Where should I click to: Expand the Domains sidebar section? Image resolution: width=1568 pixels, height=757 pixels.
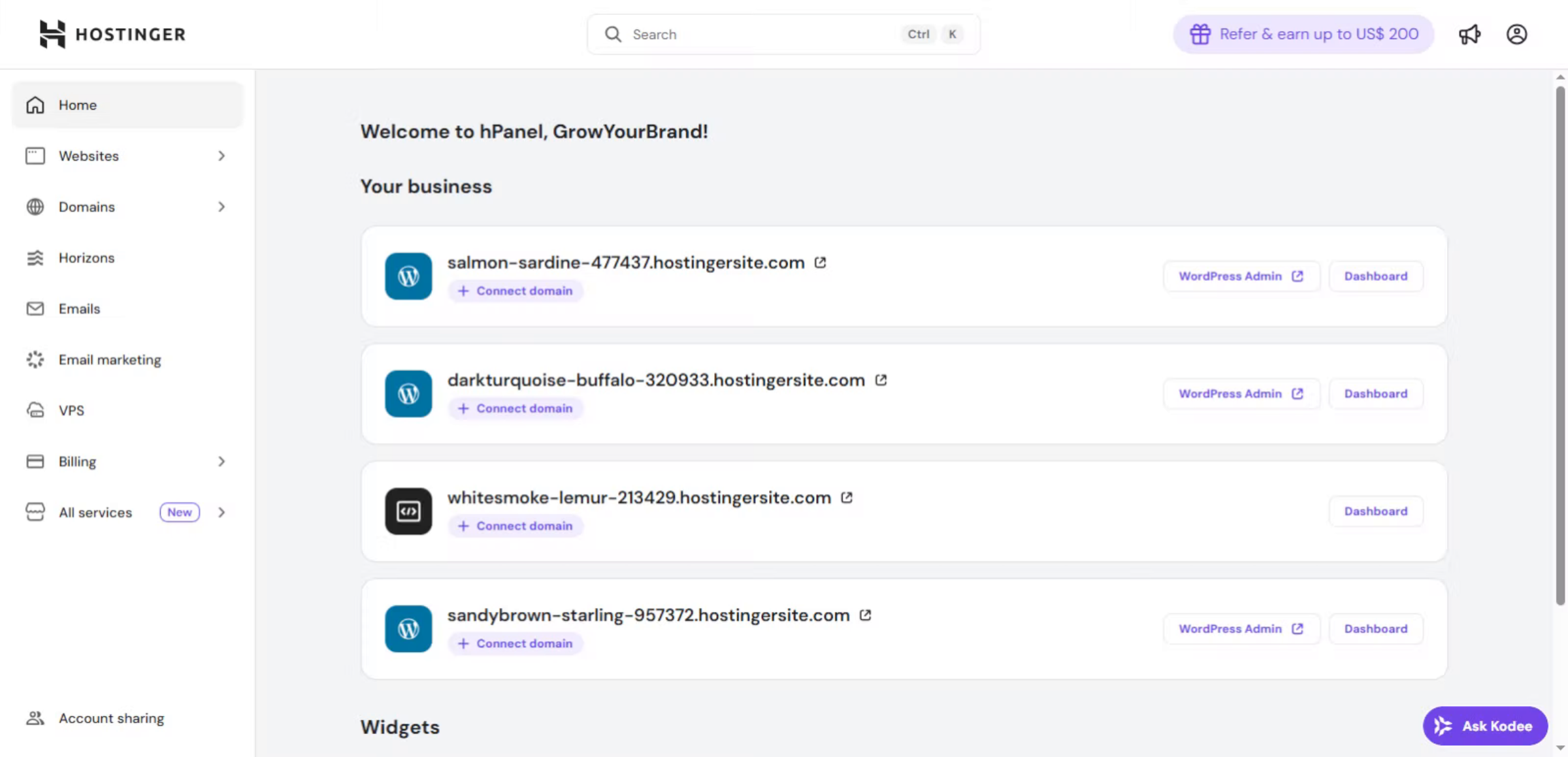(221, 206)
